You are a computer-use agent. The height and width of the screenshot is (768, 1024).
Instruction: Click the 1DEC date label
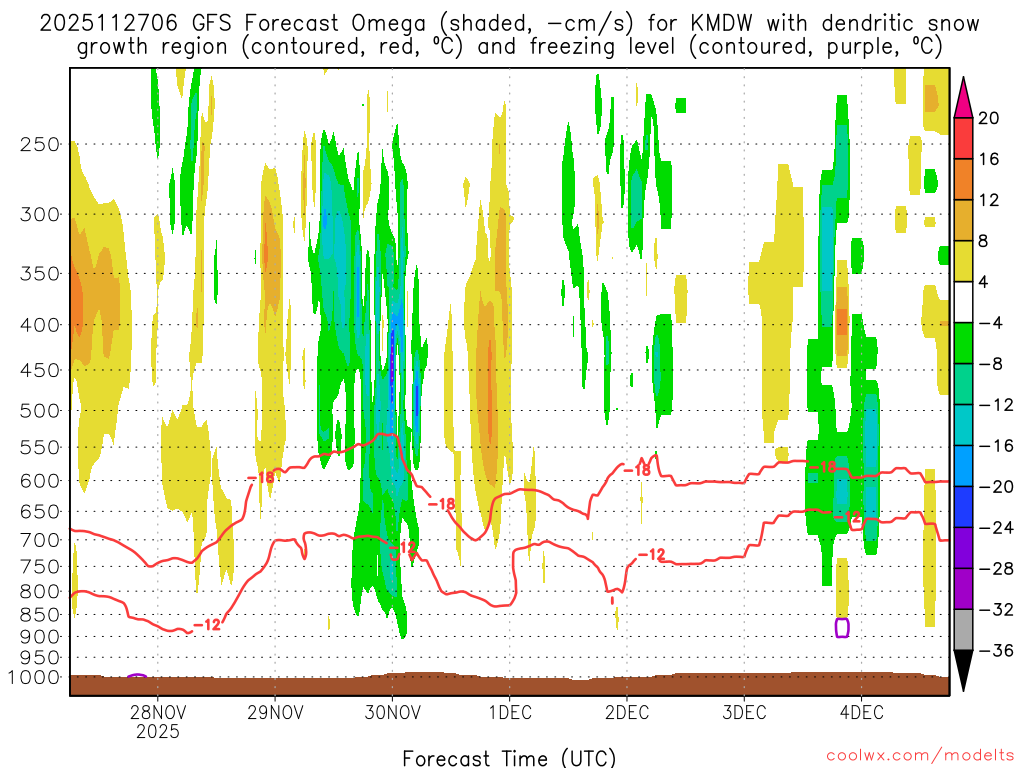click(x=510, y=712)
